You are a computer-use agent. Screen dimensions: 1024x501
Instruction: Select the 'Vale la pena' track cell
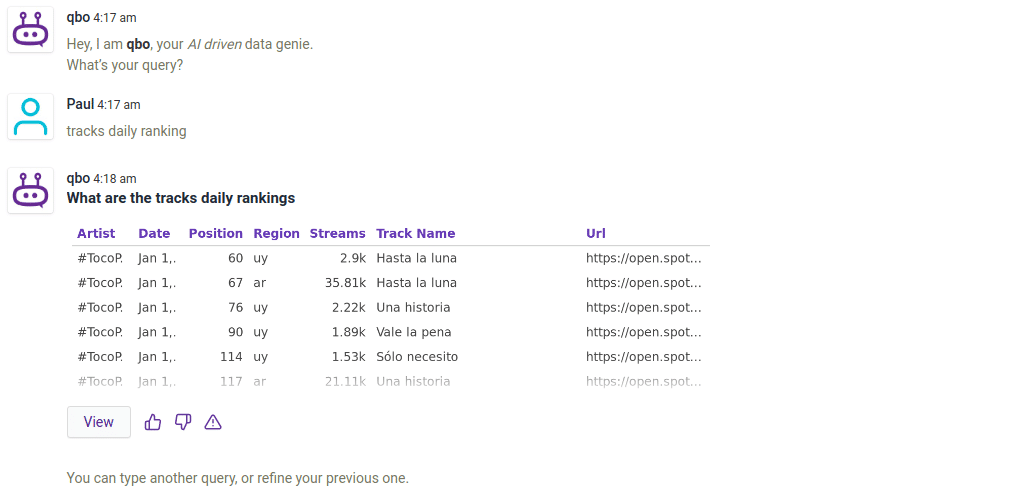pos(413,332)
